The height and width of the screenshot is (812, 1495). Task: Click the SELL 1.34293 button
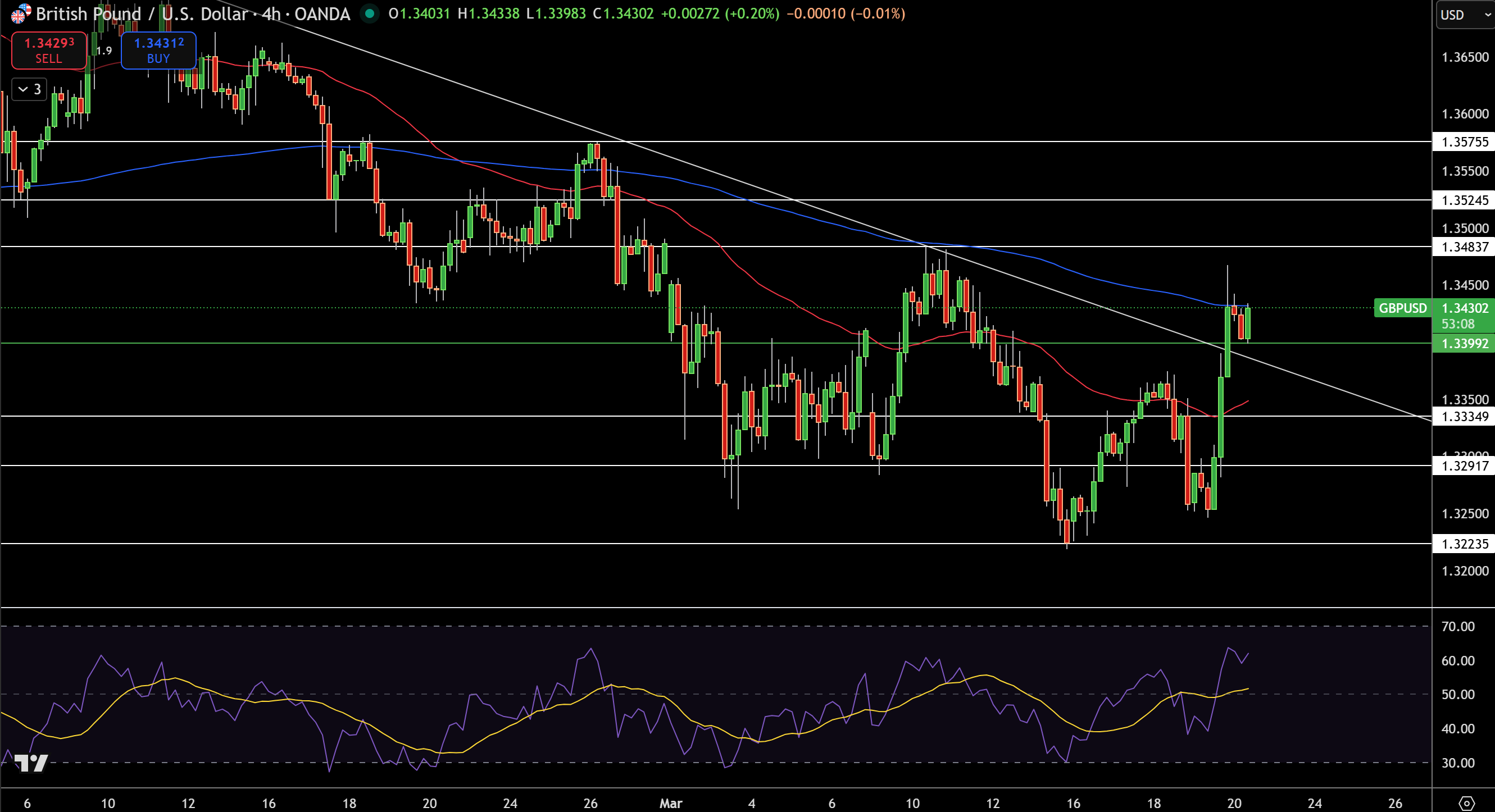click(49, 51)
